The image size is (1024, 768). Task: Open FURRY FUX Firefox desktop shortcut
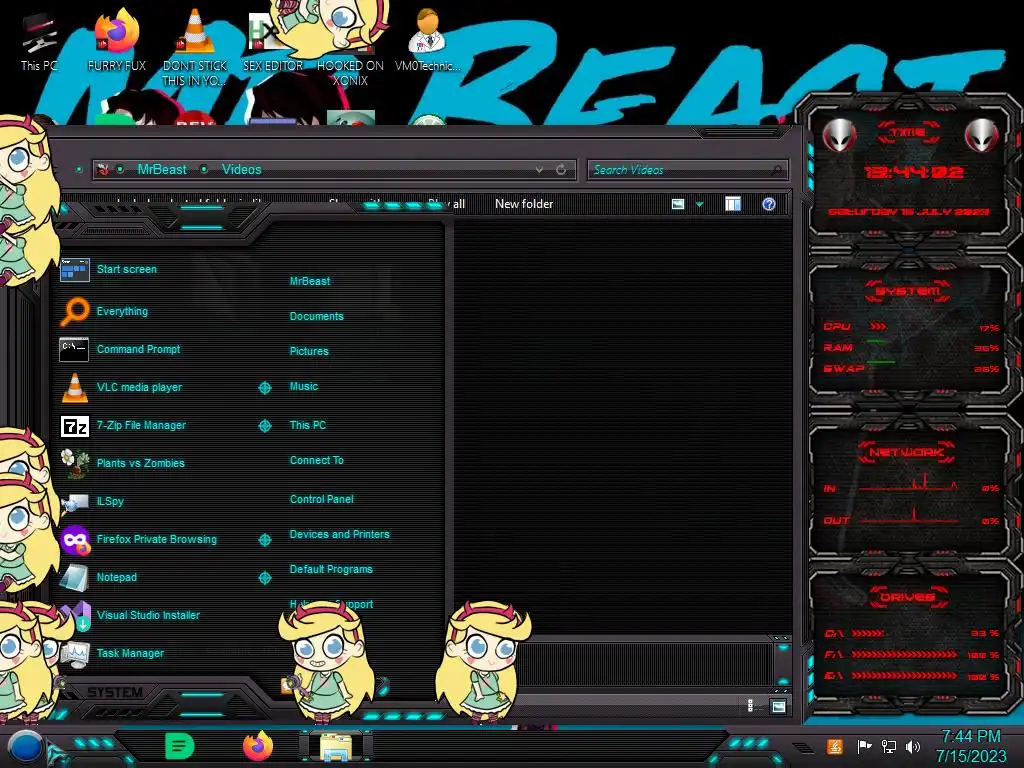coord(116,40)
